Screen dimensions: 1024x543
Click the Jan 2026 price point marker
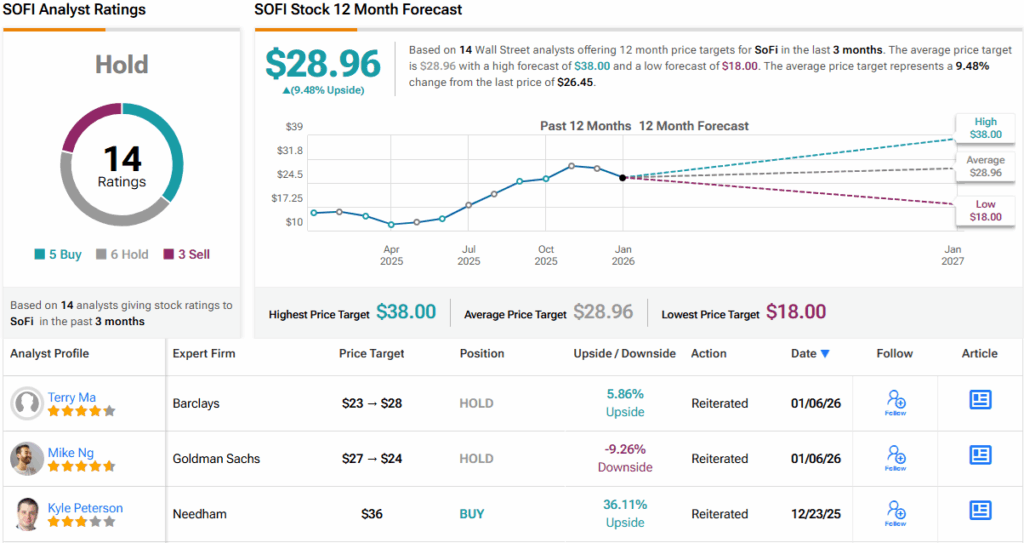point(623,178)
